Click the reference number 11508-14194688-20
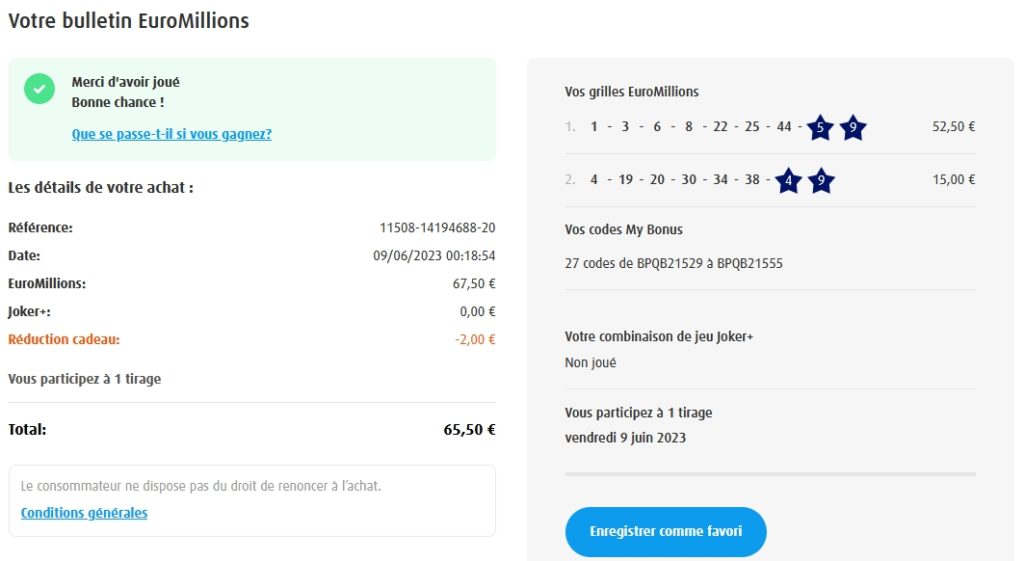 point(437,228)
